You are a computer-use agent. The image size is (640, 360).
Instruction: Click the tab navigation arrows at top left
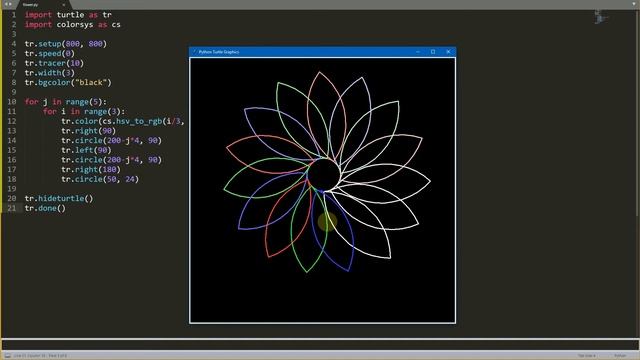(x=8, y=4)
